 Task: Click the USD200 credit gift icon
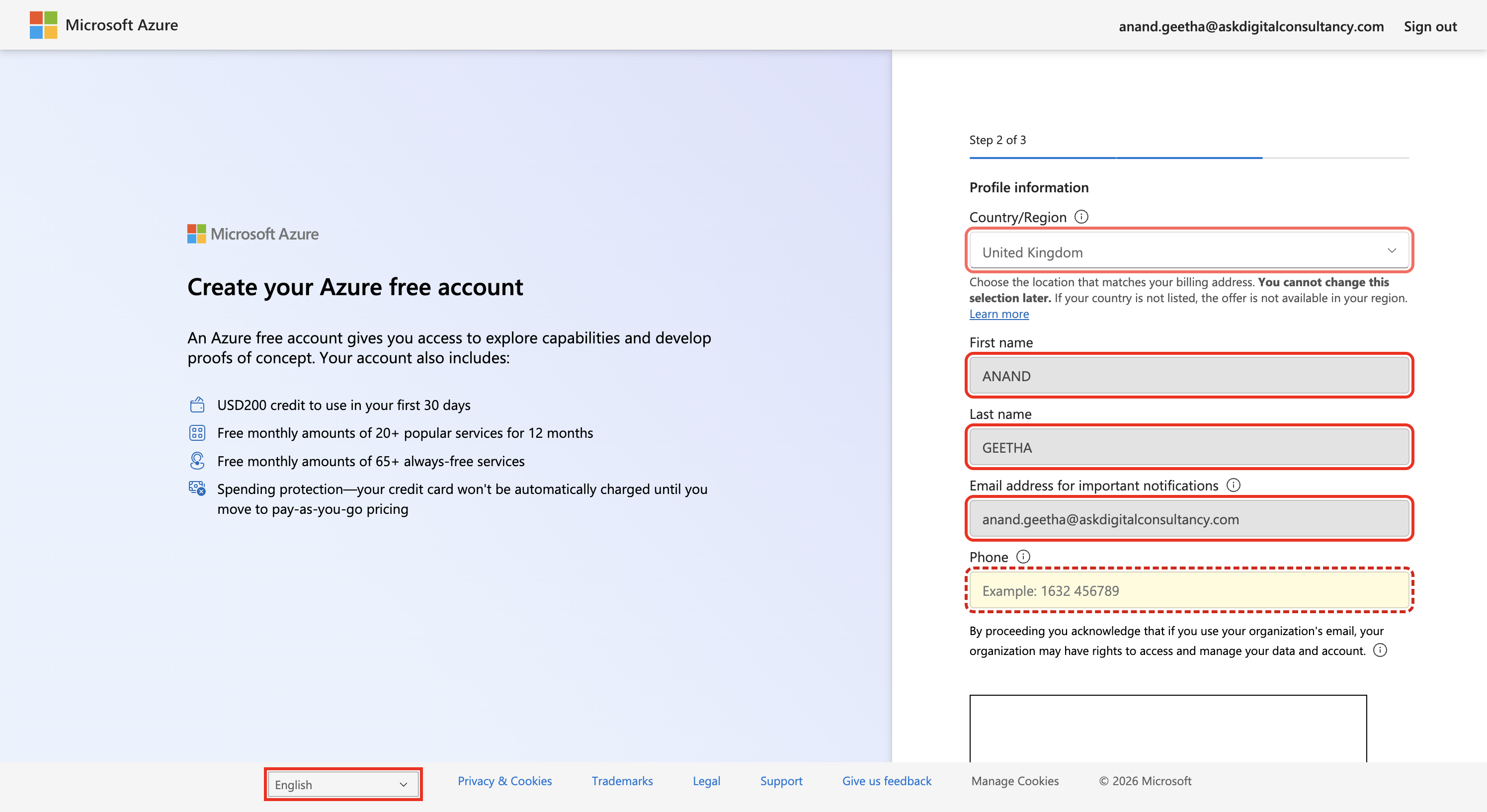click(x=197, y=405)
